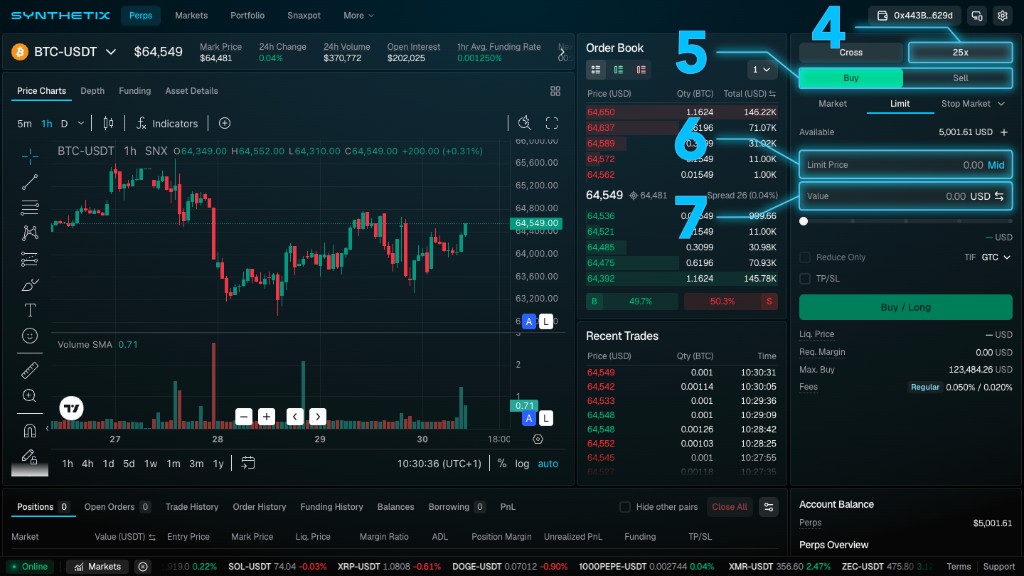Open the emoji icons tool
Viewport: 1024px width, 576px height.
pyautogui.click(x=29, y=336)
